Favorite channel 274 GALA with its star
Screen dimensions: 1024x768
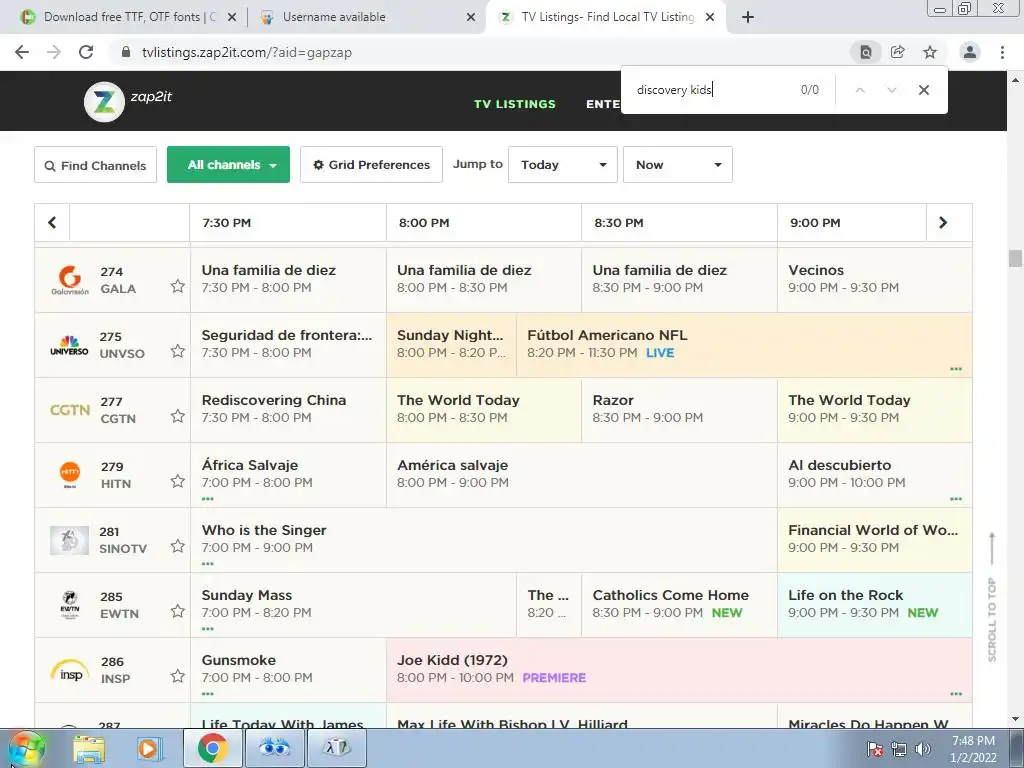pos(177,286)
